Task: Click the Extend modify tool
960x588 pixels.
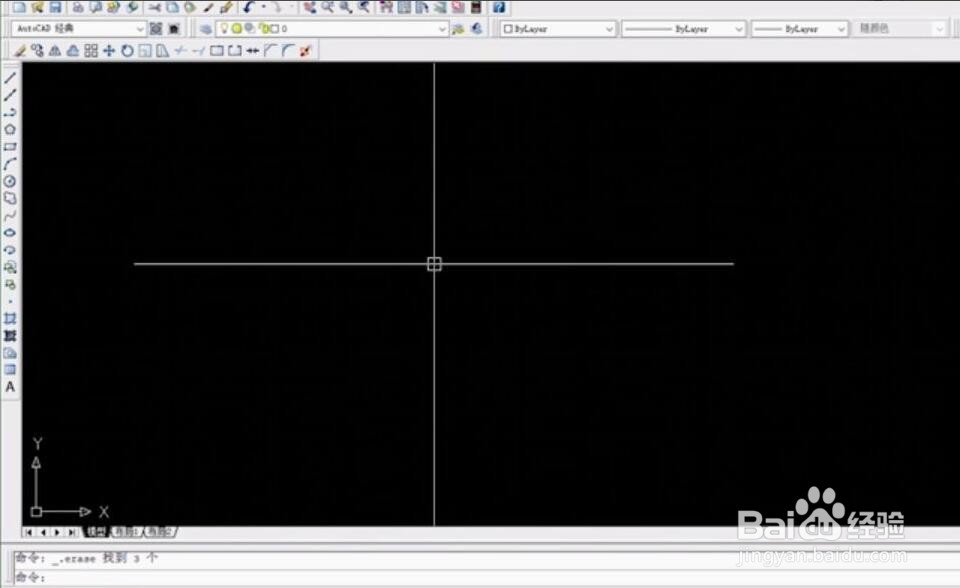Action: click(198, 51)
